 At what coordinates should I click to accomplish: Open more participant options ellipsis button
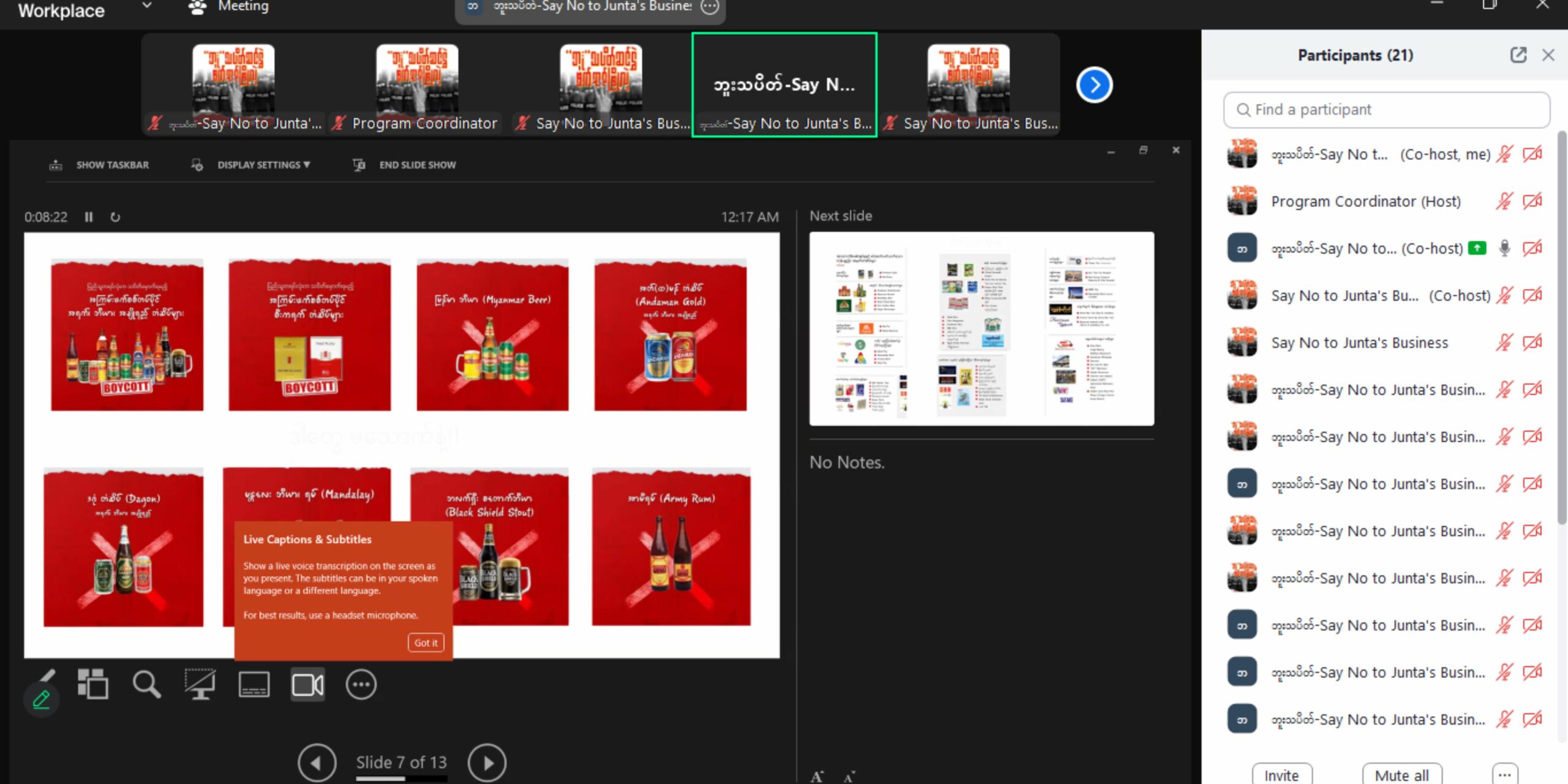point(1504,774)
